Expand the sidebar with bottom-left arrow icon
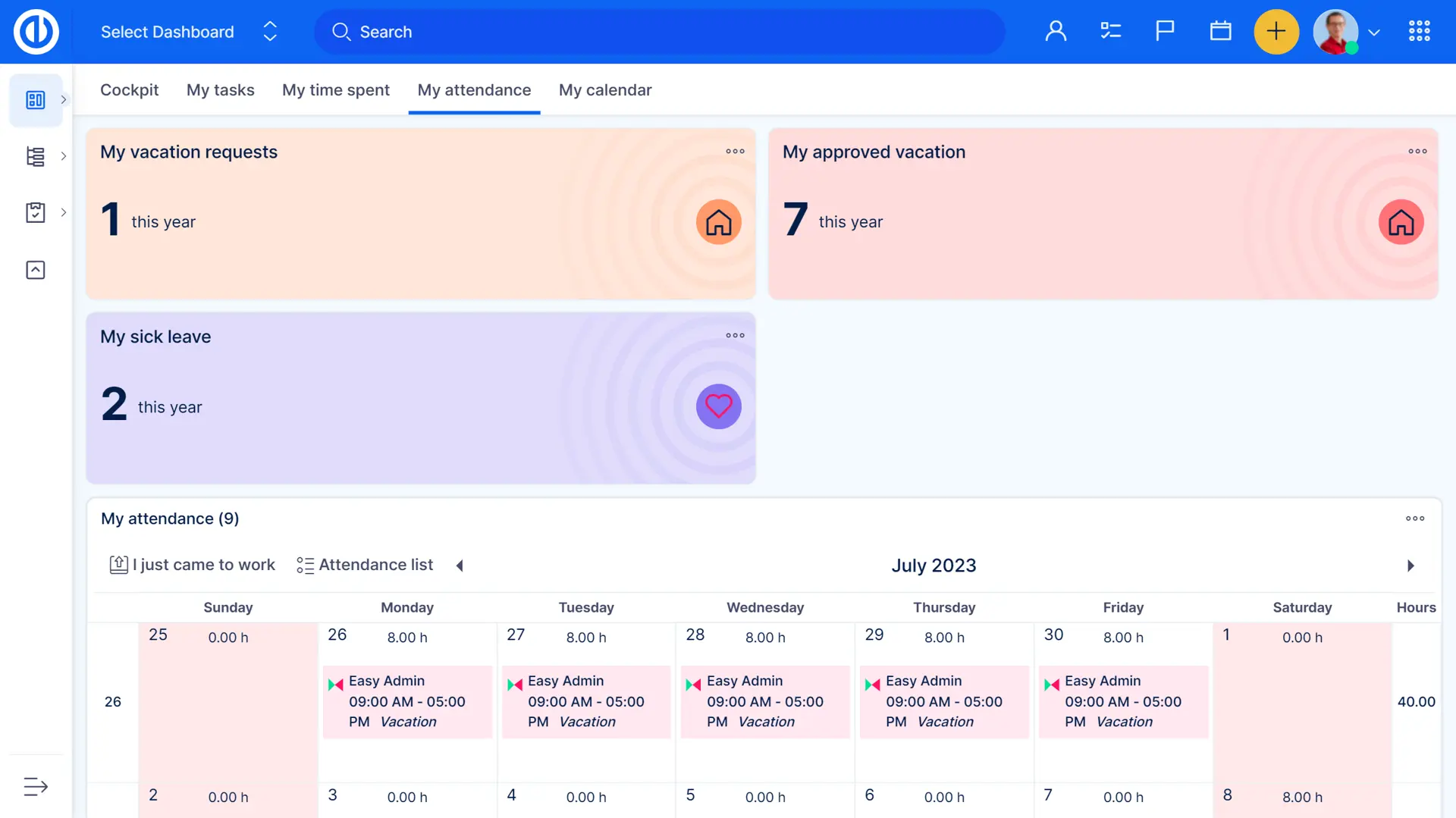This screenshot has width=1456, height=818. [x=36, y=786]
